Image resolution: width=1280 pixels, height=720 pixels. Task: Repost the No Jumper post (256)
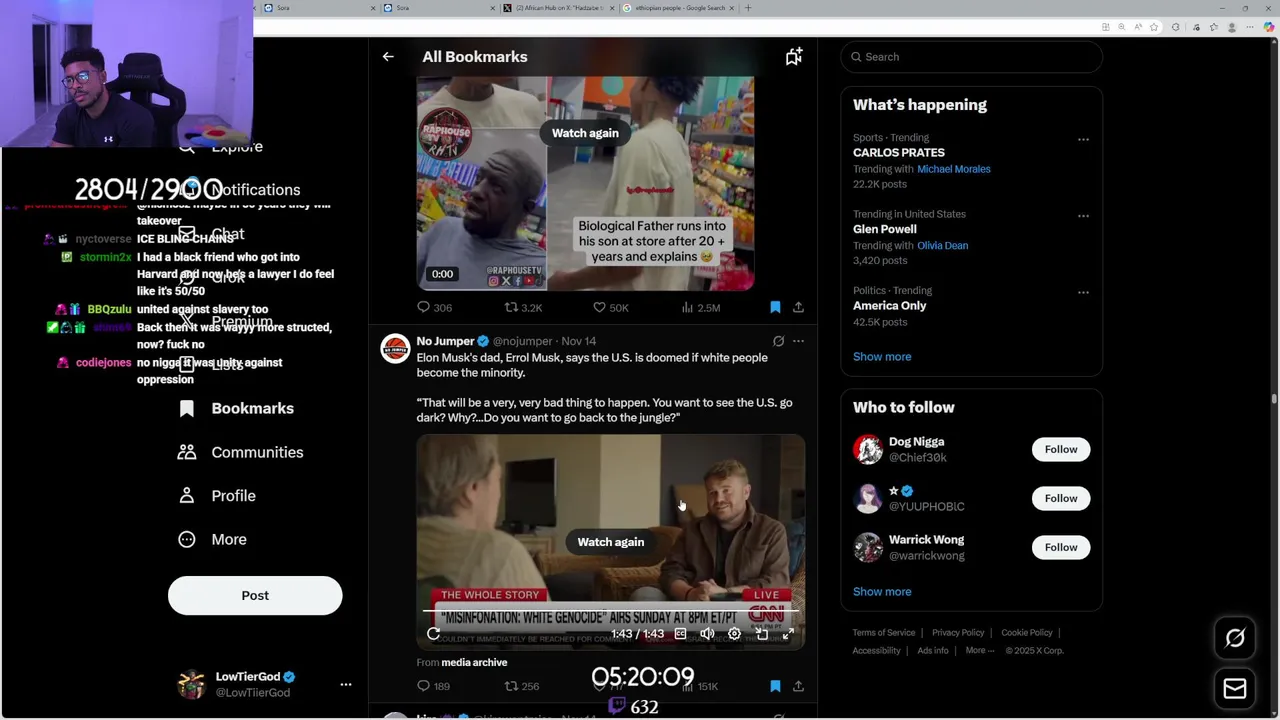(511, 686)
